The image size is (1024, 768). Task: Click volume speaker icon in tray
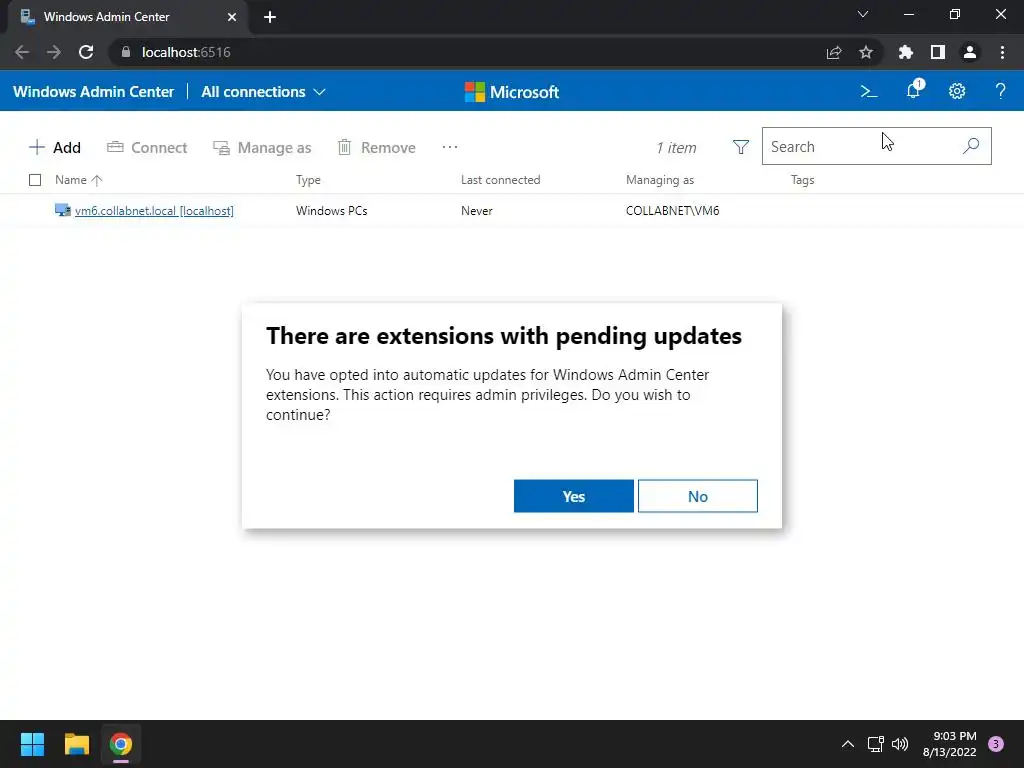click(900, 744)
